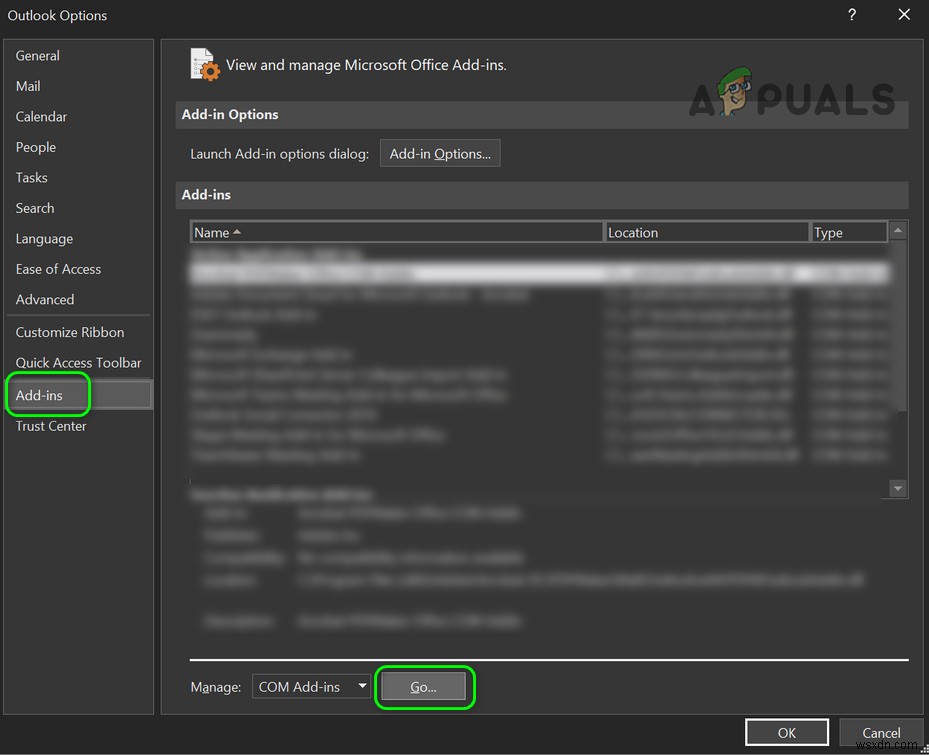Open Customize Ribbon options
The width and height of the screenshot is (929, 755).
[69, 332]
